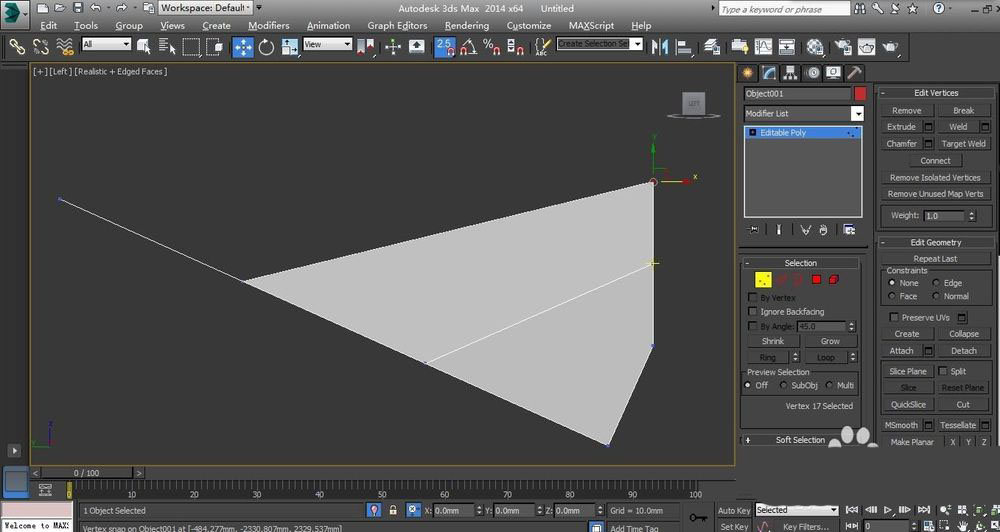This screenshot has height=532, width=1000.
Task: Switch to Polygon sub-object selection level
Action: pyautogui.click(x=816, y=279)
